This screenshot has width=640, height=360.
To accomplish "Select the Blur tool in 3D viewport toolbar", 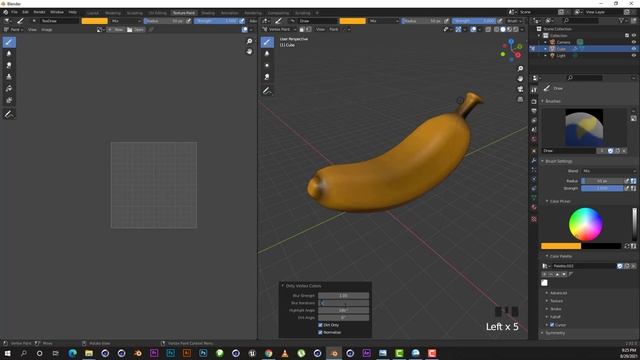I will 267,53.
